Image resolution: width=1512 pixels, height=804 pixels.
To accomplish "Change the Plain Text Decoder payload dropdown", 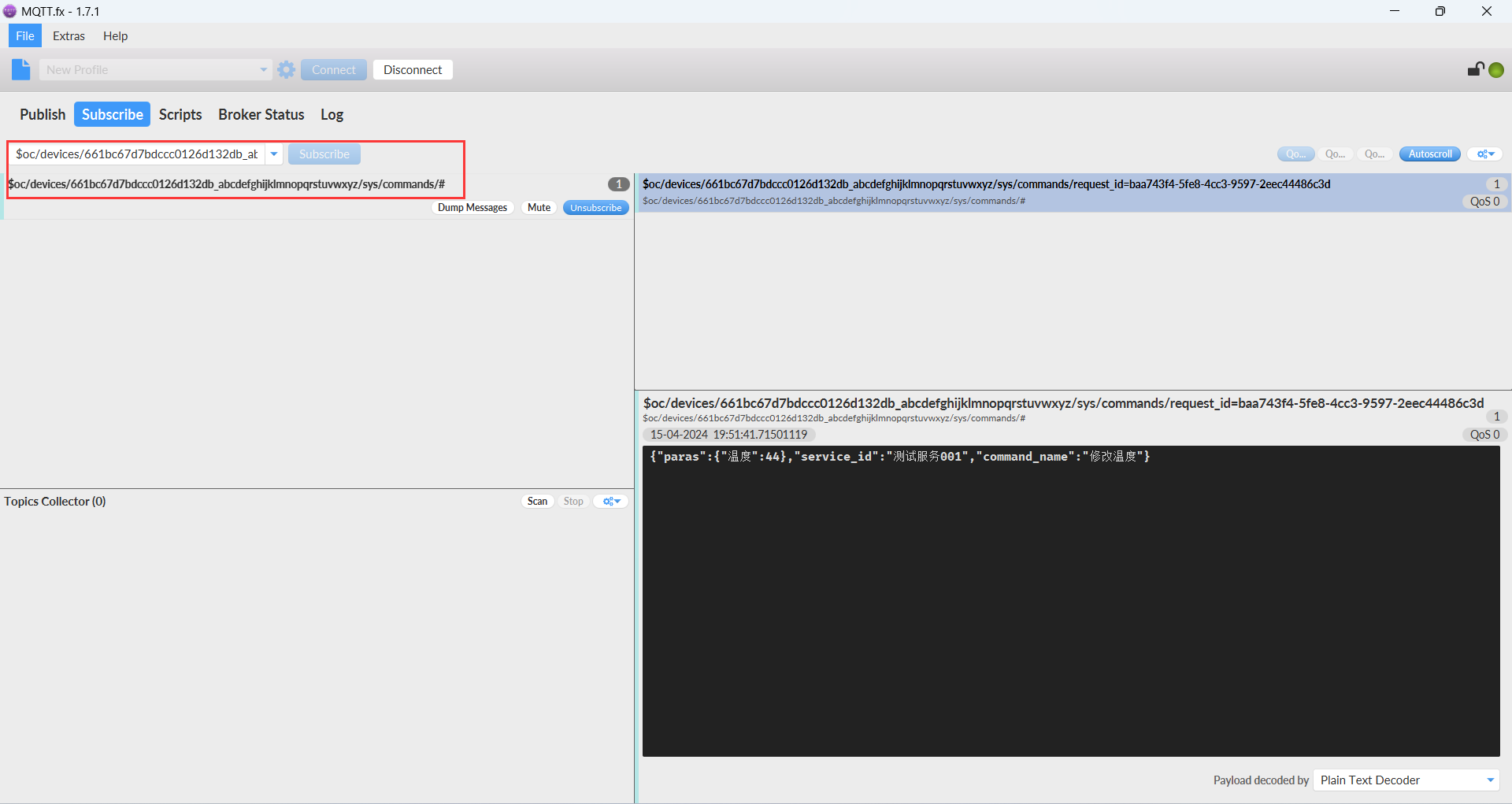I will 1406,780.
